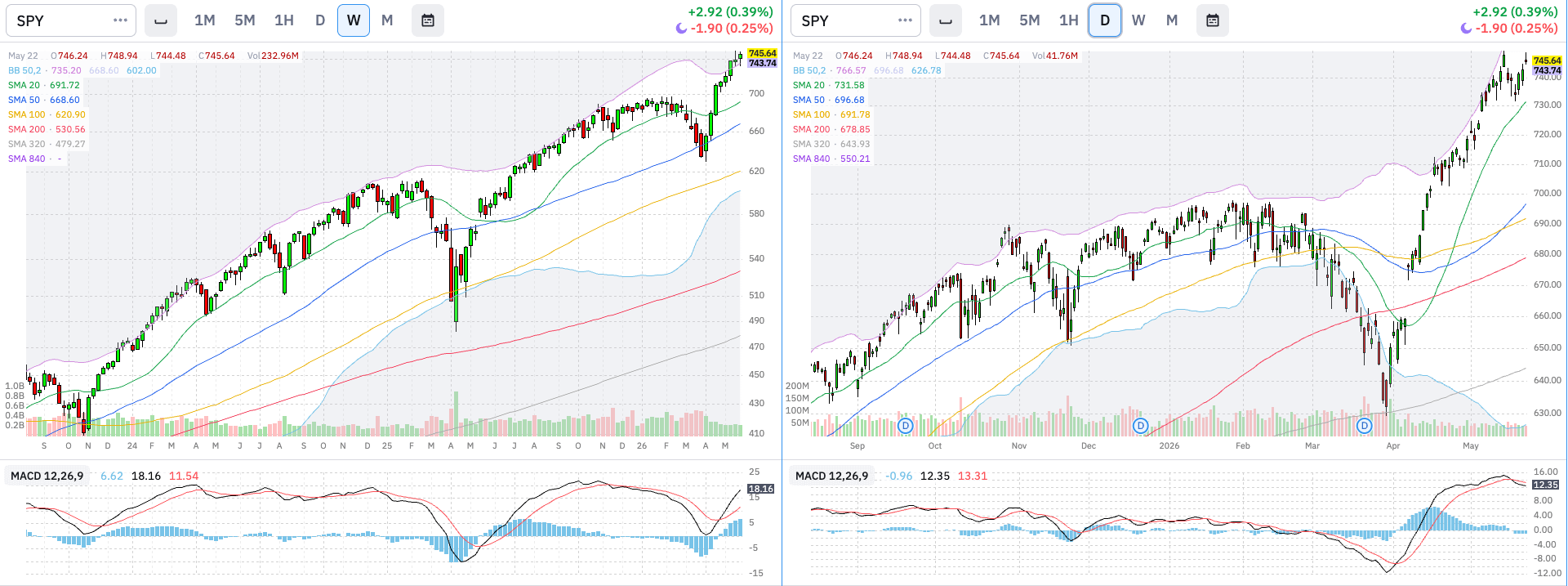Click the drawing tool button in left toolbar
1568x586 pixels.
click(x=161, y=20)
